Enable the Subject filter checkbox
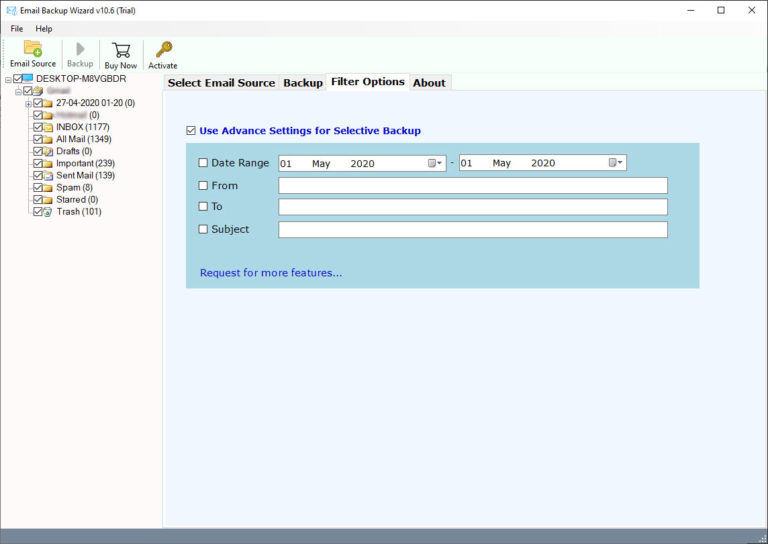Viewport: 768px width, 544px height. click(x=203, y=229)
